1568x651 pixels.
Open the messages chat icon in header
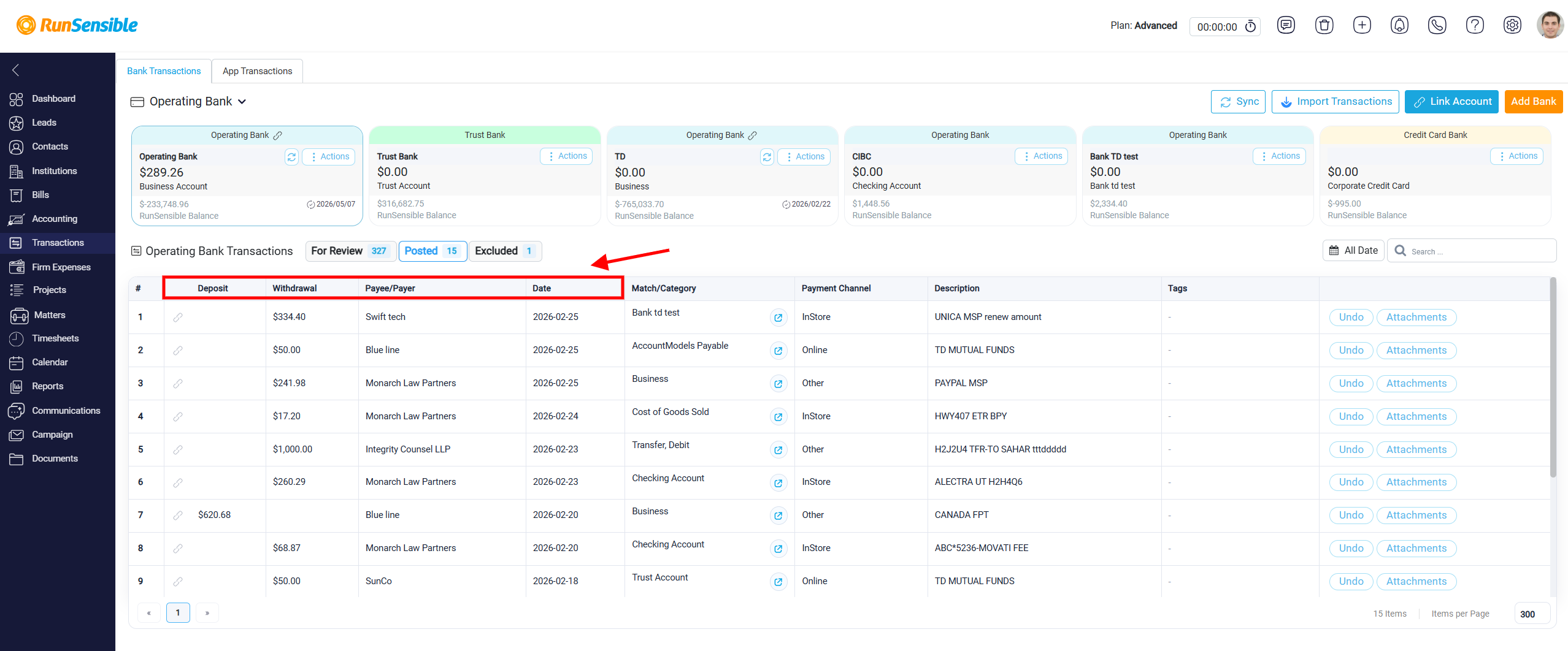tap(1286, 25)
